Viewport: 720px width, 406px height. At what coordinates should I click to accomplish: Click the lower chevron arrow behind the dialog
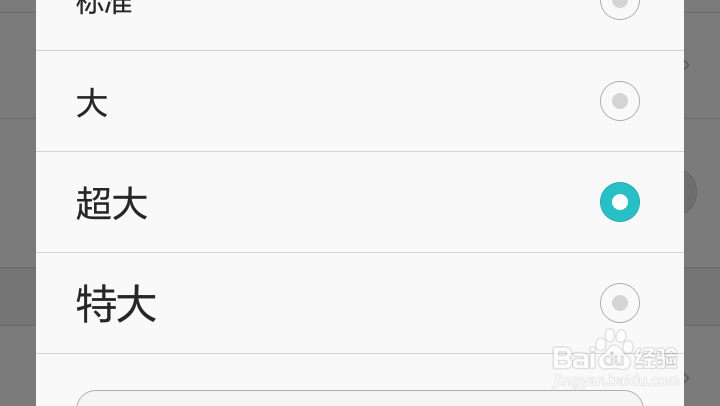[687, 378]
